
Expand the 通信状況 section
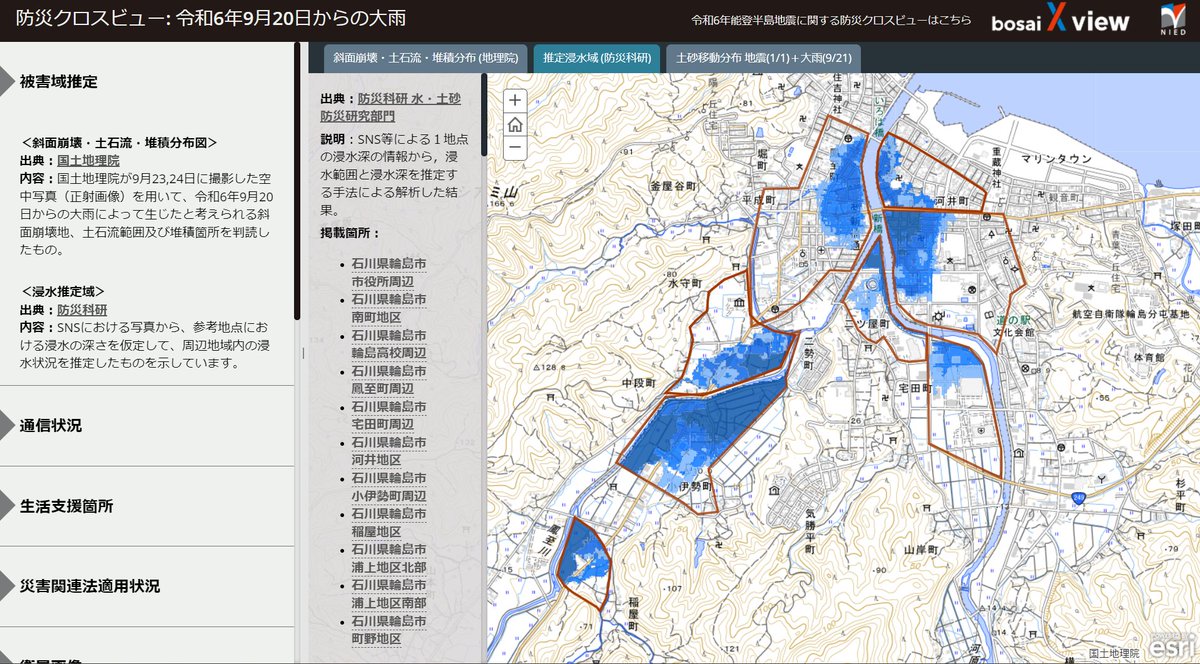(x=147, y=425)
